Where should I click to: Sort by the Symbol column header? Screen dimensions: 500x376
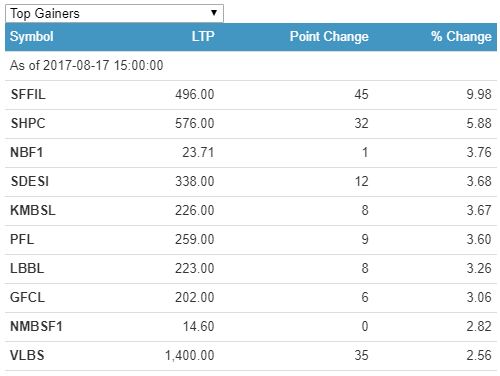(32, 37)
